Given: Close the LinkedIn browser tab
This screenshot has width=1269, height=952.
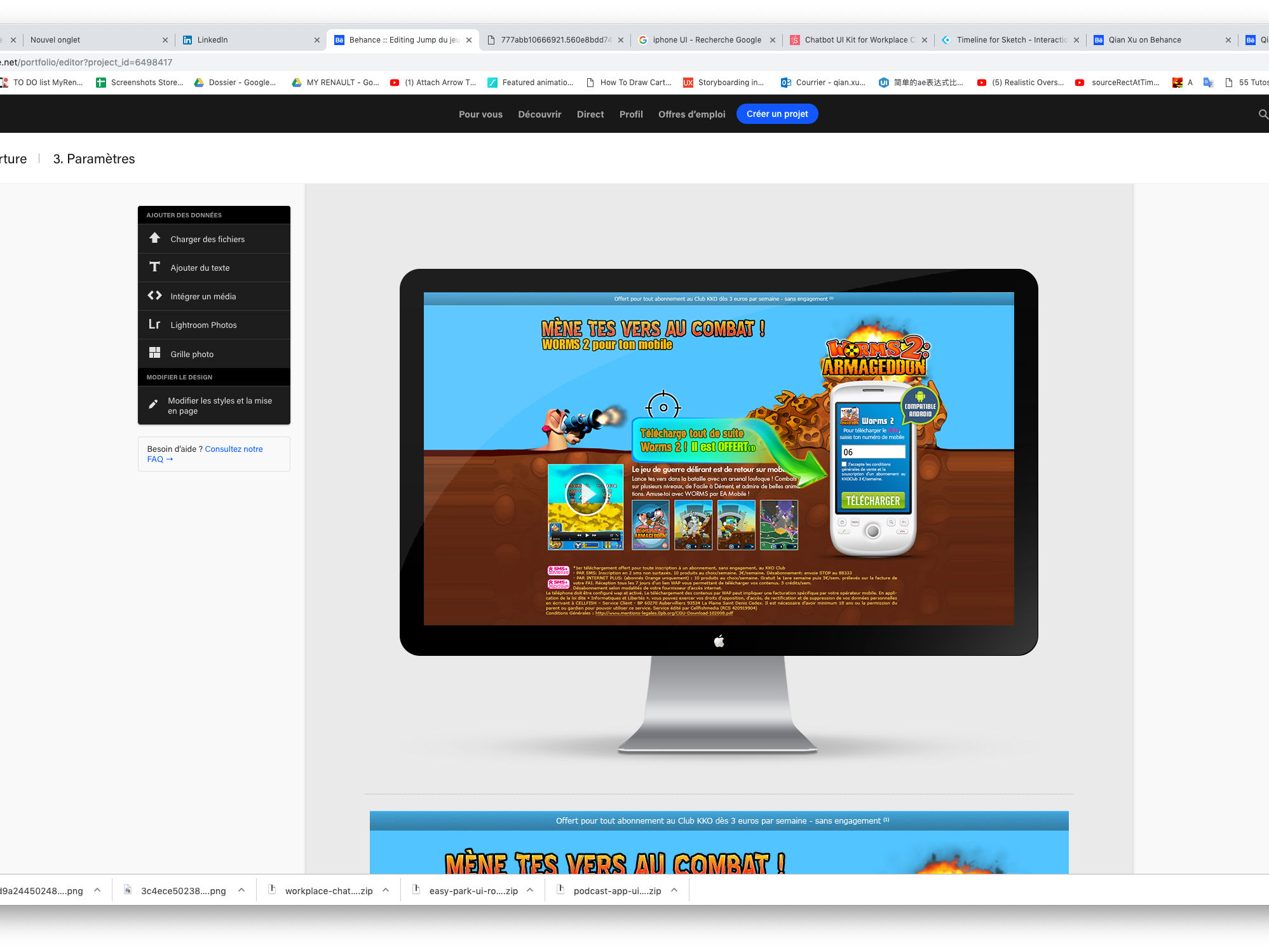Looking at the screenshot, I should point(317,40).
